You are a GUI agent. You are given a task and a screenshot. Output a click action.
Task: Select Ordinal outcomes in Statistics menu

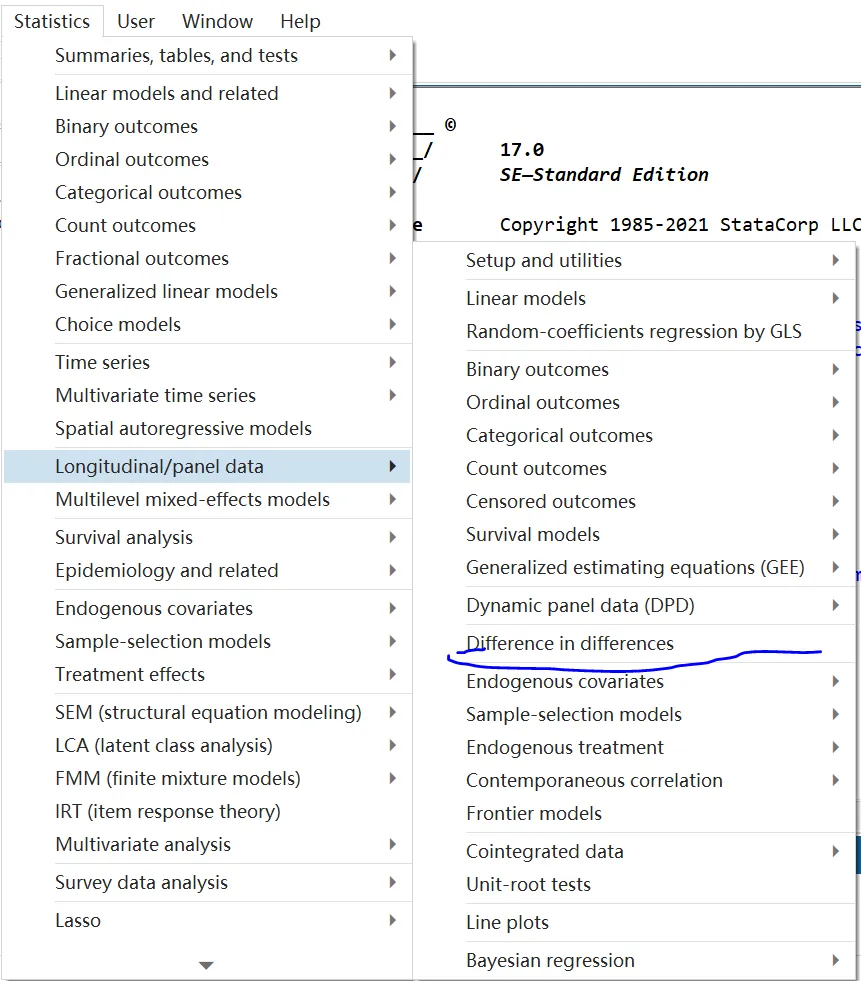(207, 160)
